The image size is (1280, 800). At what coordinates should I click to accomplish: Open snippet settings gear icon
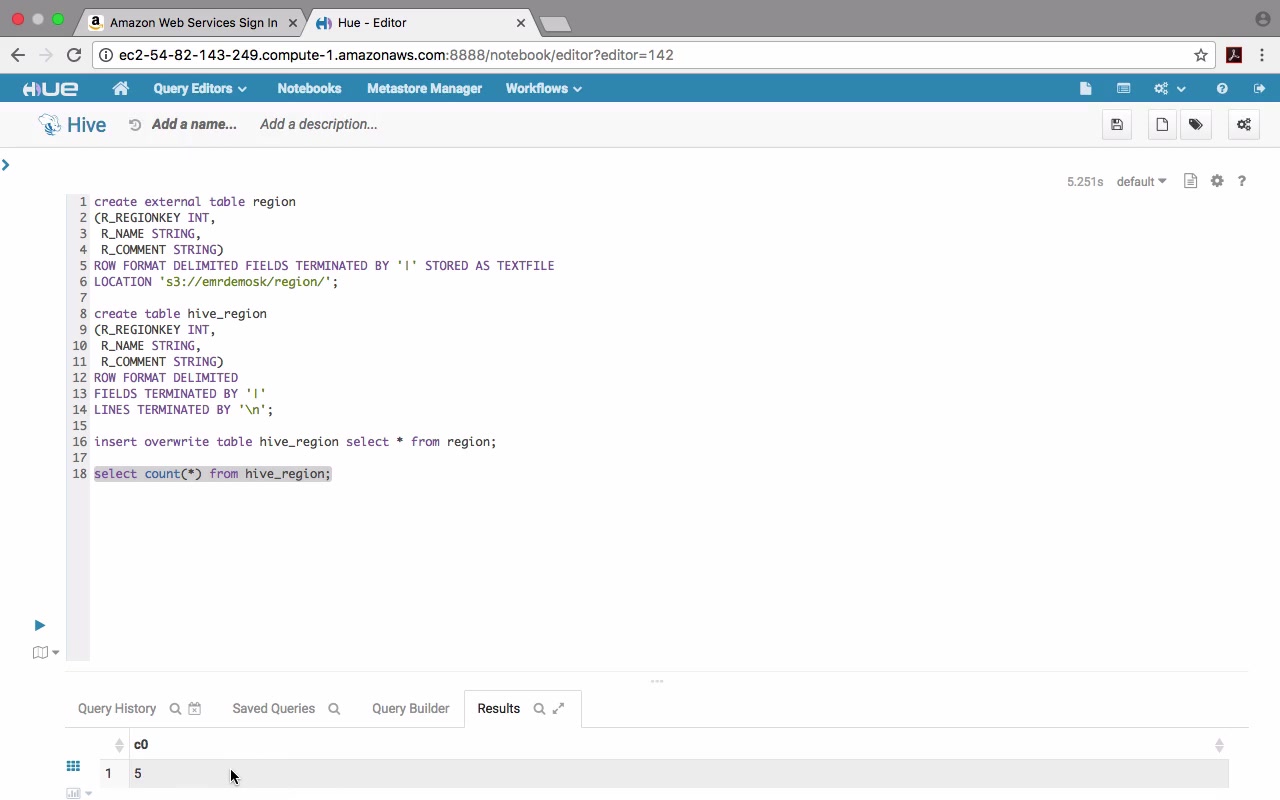coord(1217,181)
